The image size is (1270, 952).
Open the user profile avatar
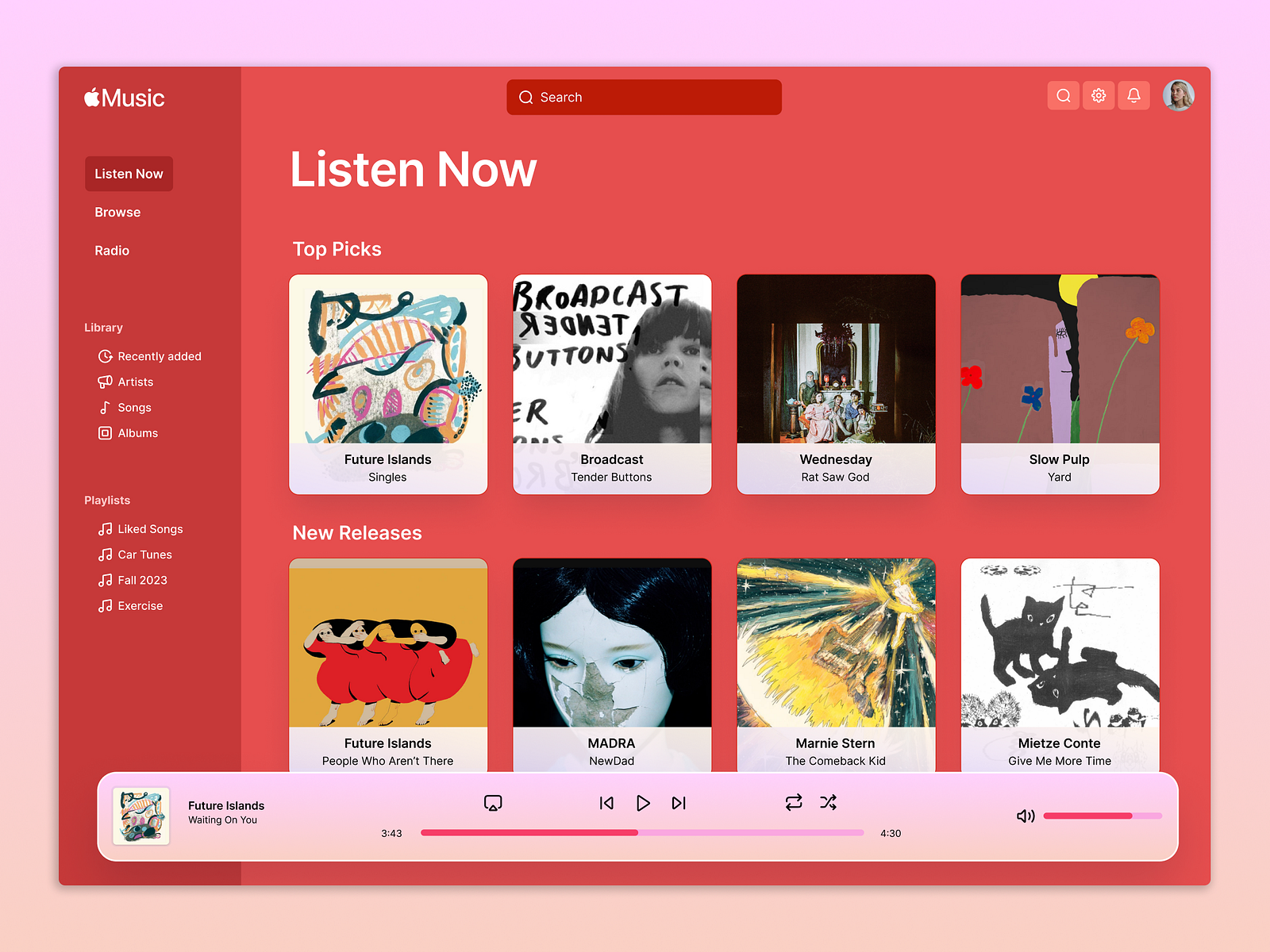tap(1179, 96)
